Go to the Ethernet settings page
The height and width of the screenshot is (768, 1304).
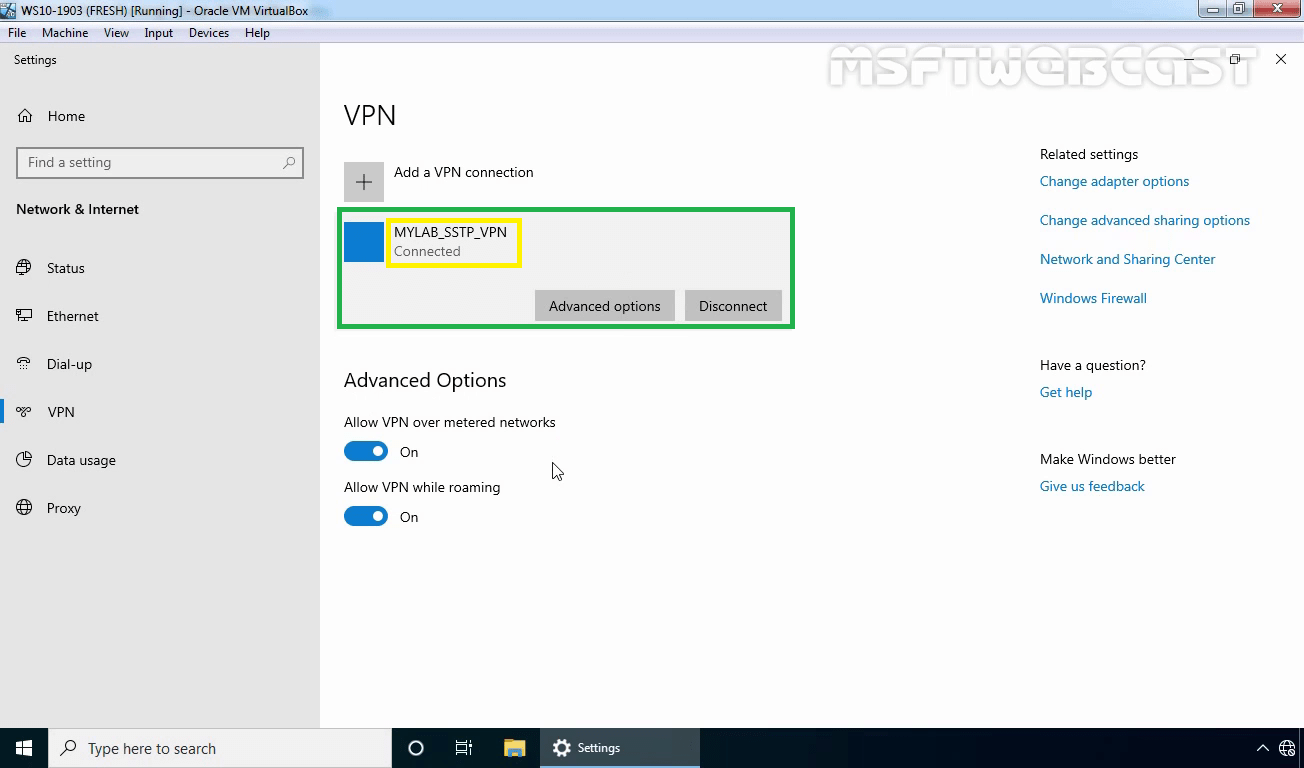72,316
